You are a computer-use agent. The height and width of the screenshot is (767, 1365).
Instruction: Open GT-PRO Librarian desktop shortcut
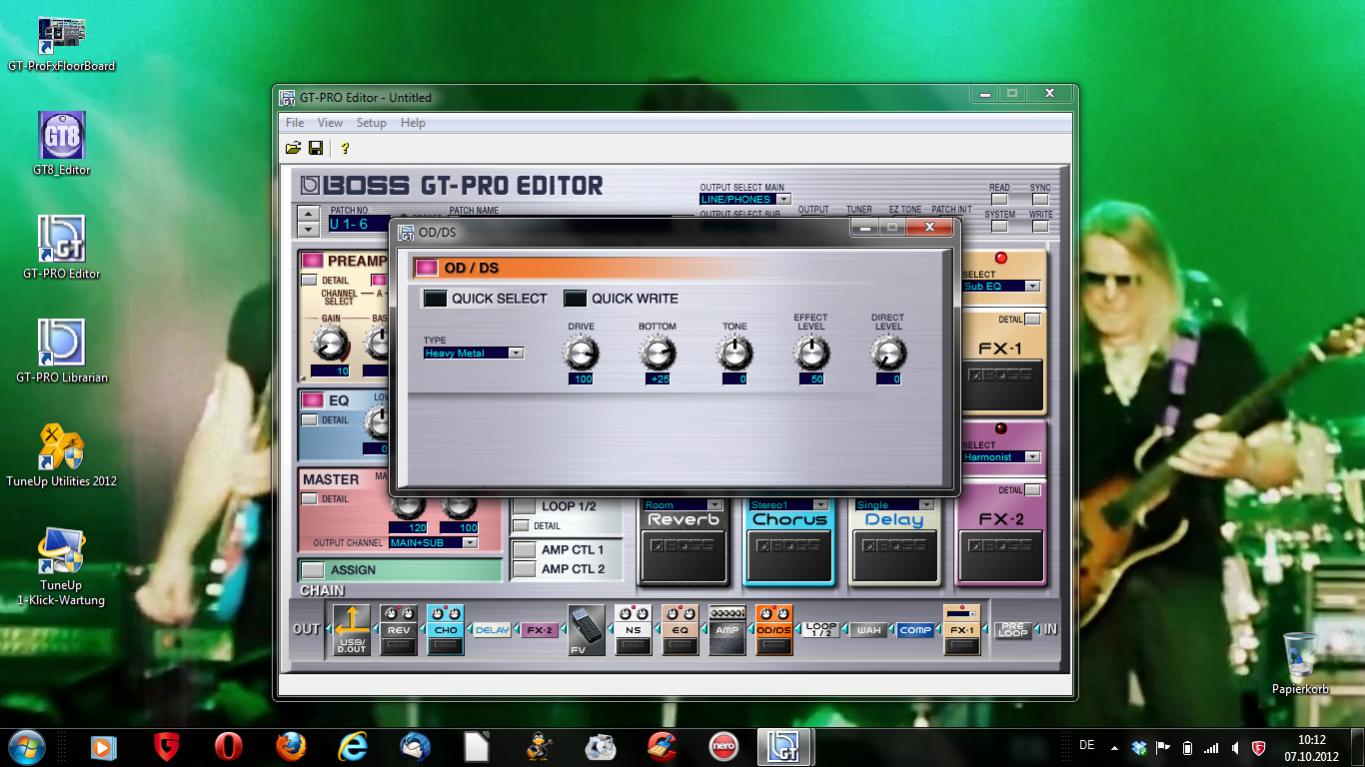click(61, 352)
